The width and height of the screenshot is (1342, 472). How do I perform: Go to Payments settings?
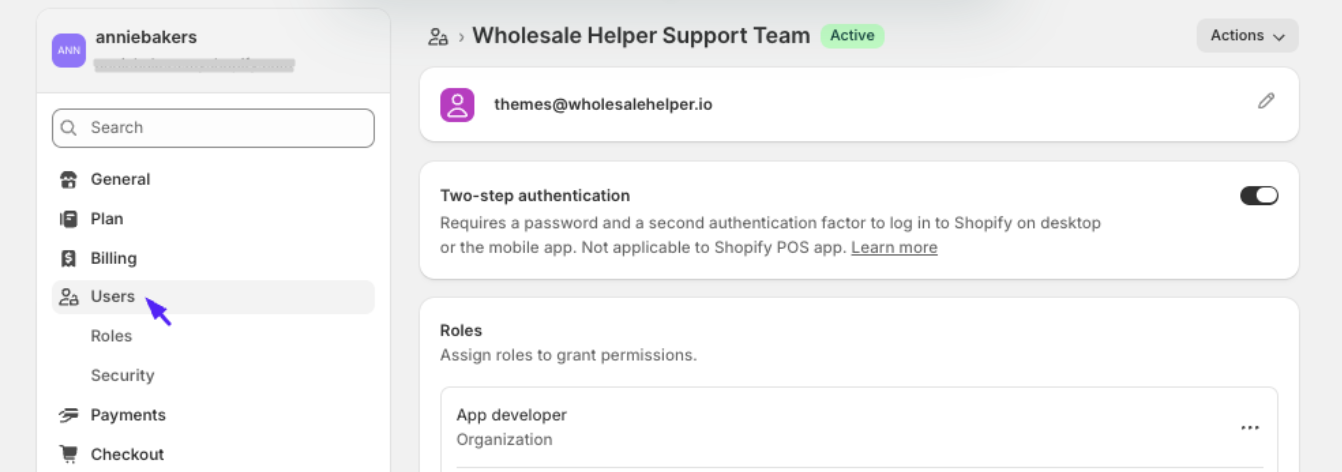click(x=128, y=415)
